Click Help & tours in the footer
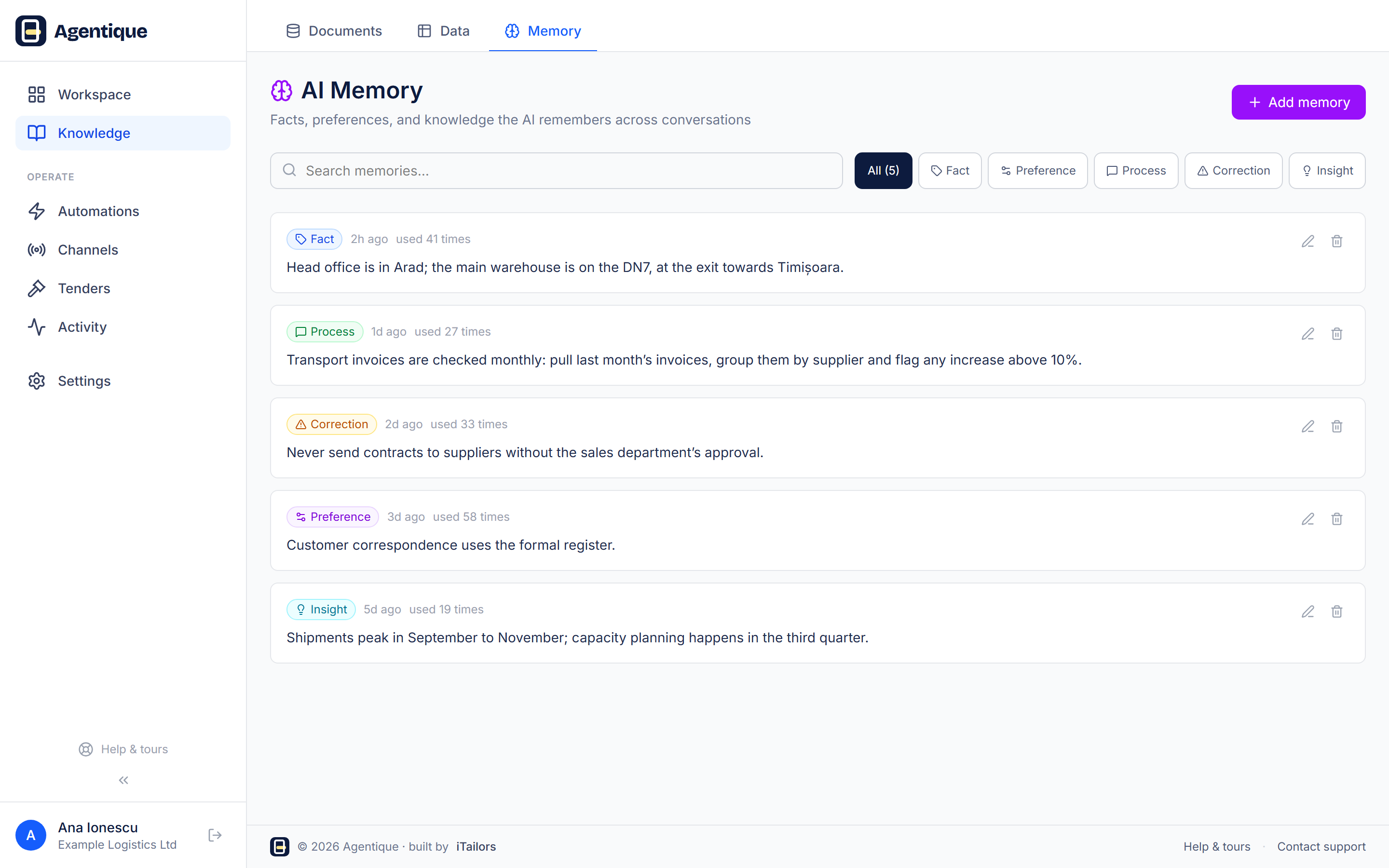Screen dimensions: 1389x868 1217,846
